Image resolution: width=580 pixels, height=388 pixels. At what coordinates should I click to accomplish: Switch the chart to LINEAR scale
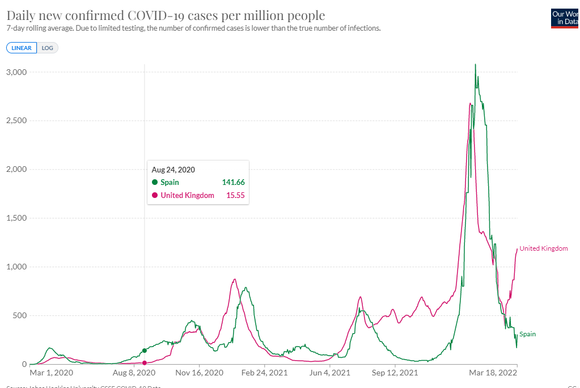coord(21,48)
